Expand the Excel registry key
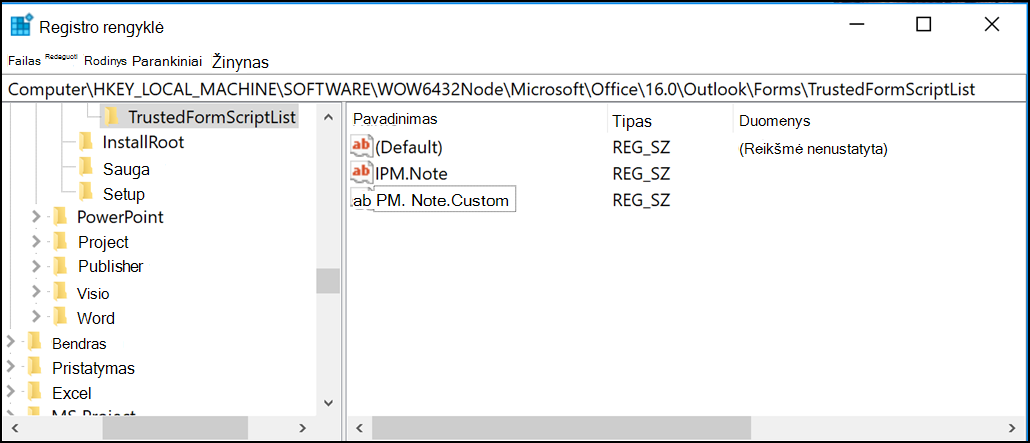Image resolution: width=1030 pixels, height=443 pixels. coord(11,393)
